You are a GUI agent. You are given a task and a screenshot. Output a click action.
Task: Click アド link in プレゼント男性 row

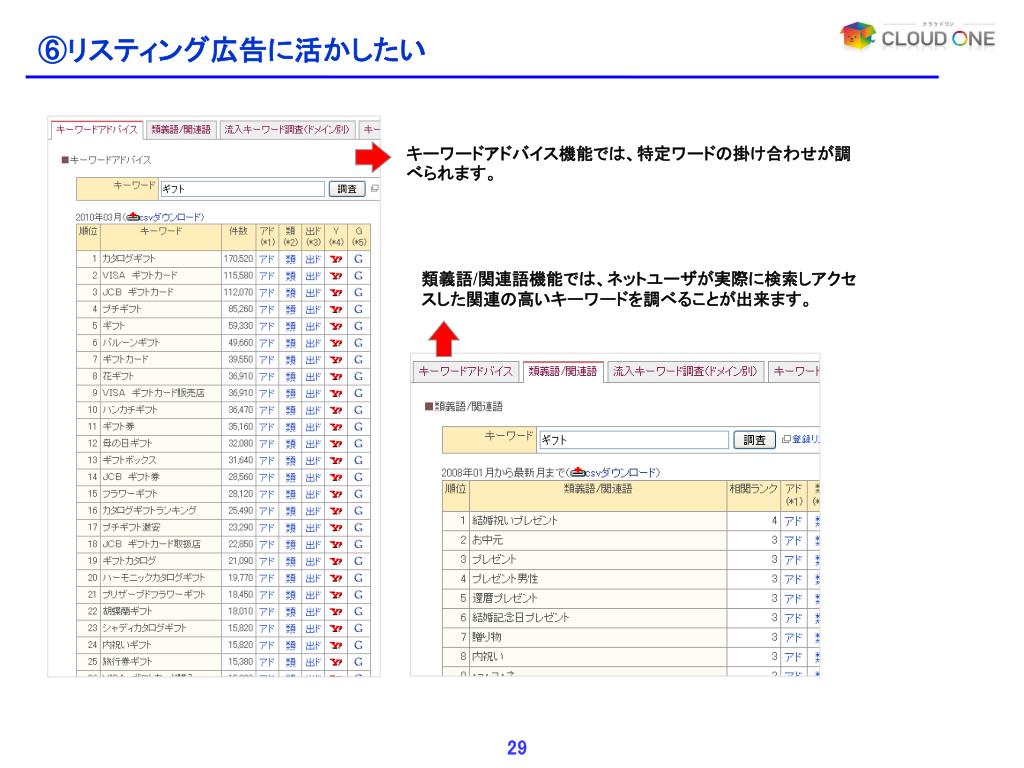click(793, 579)
